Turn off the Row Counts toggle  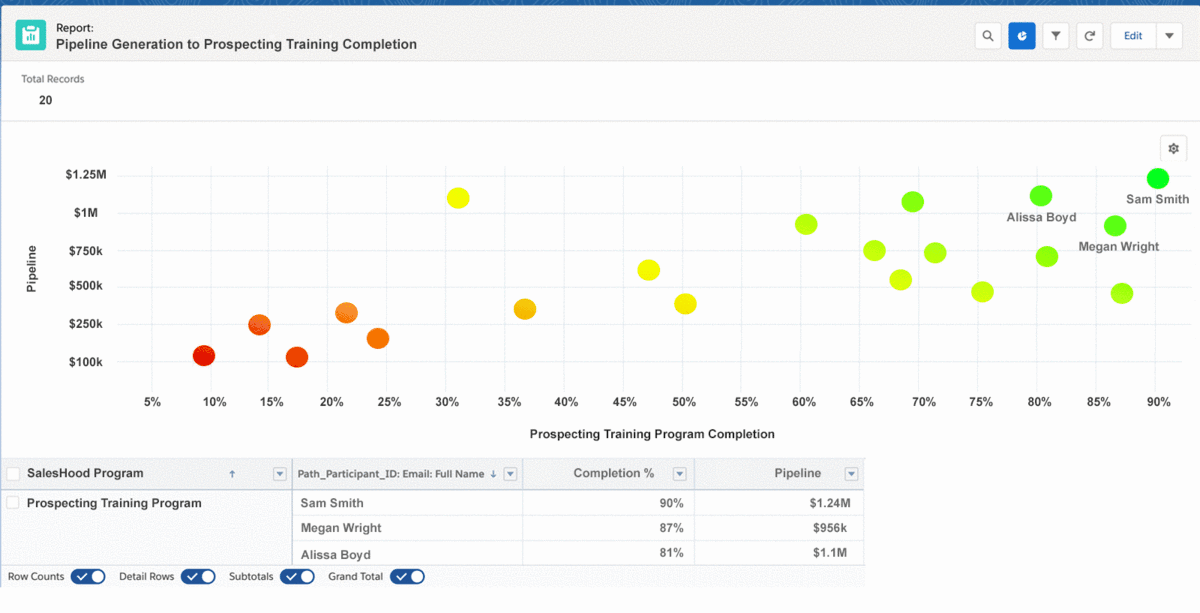[88, 576]
